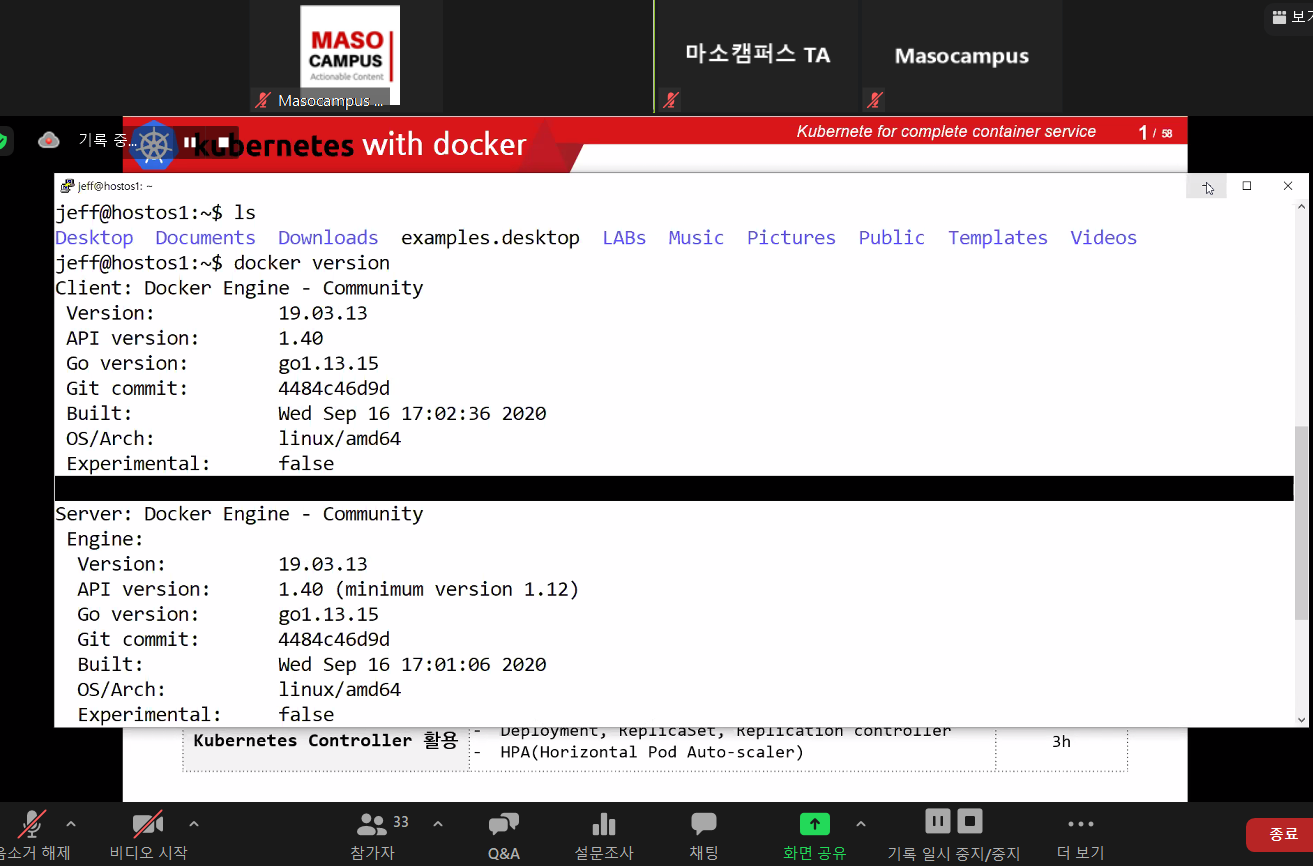1313x866 pixels.
Task: Expand audio options arrow next to microphone
Action: [71, 824]
